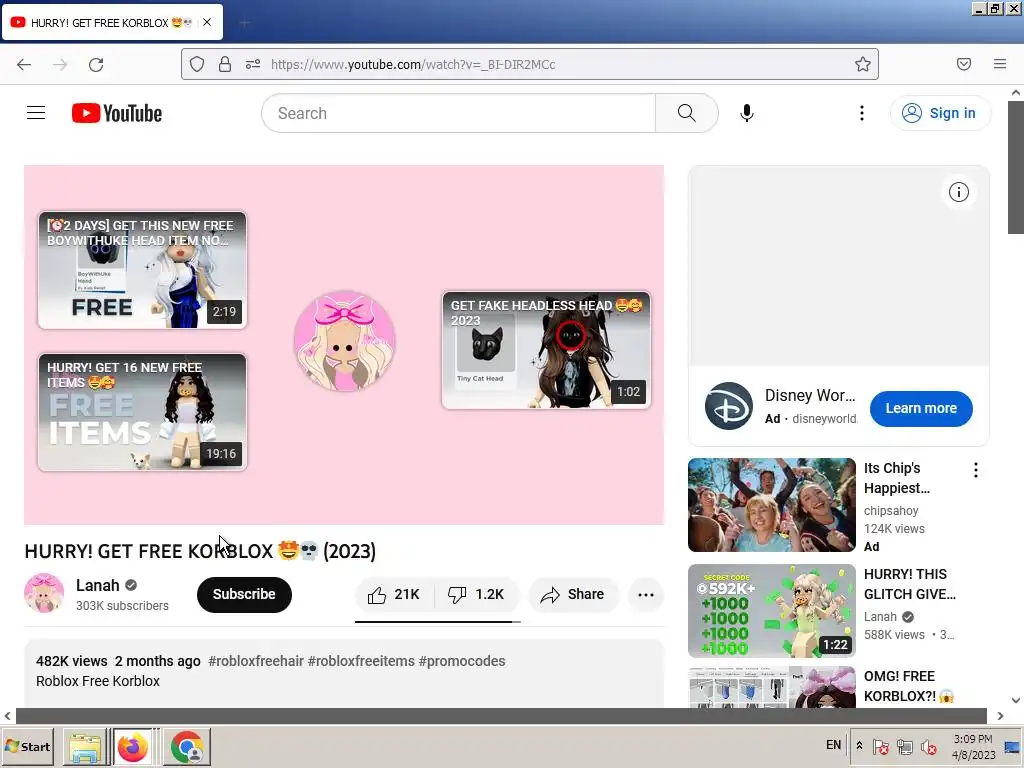Open the Lanah channel name link
This screenshot has width=1024, height=768.
point(97,585)
